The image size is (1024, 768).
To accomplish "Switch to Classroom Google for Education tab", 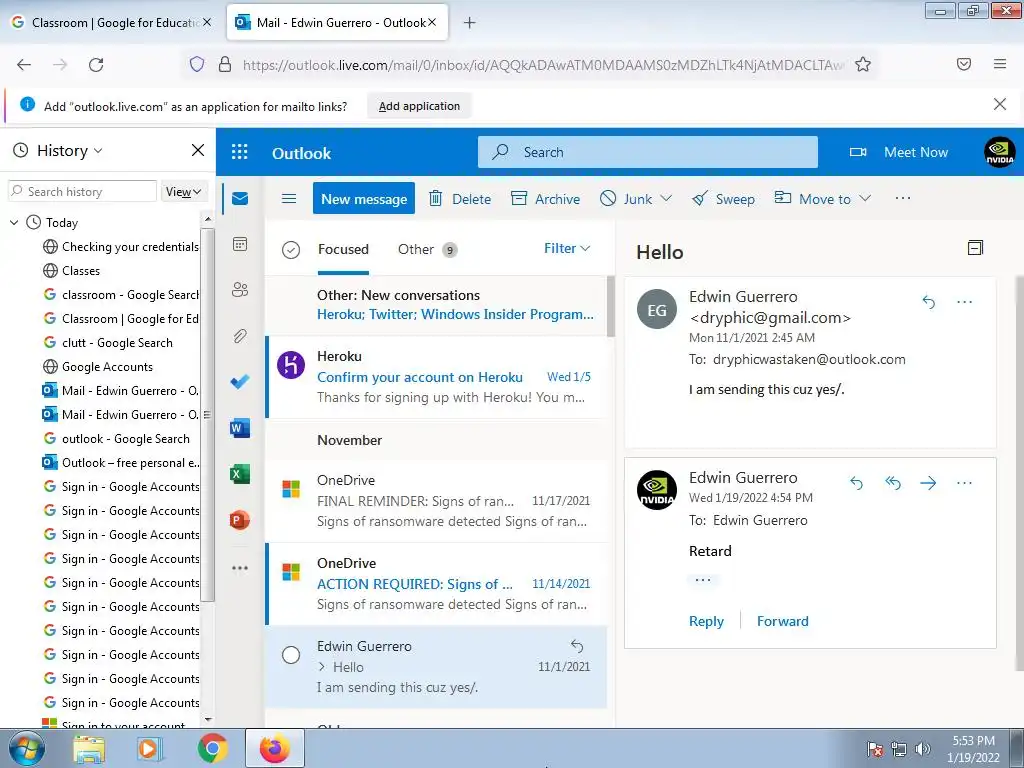I will click(112, 22).
